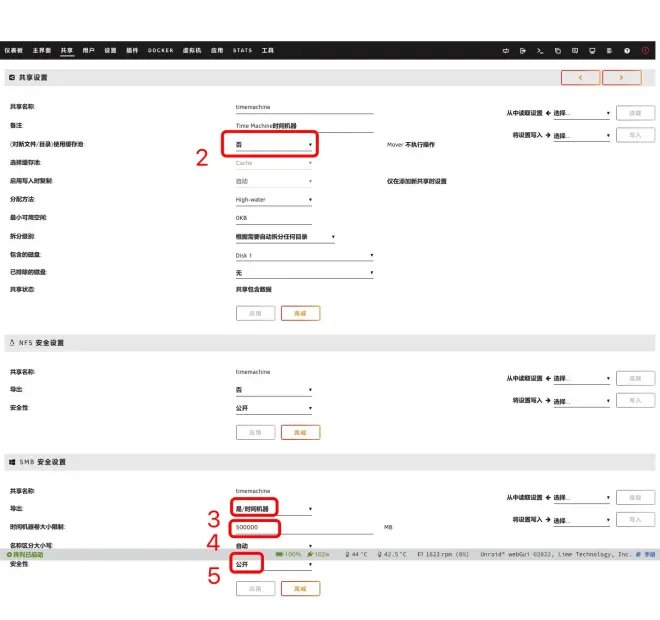Click the battery 100% status icon
Image resolution: width=660 pixels, height=620 pixels.
click(279, 554)
